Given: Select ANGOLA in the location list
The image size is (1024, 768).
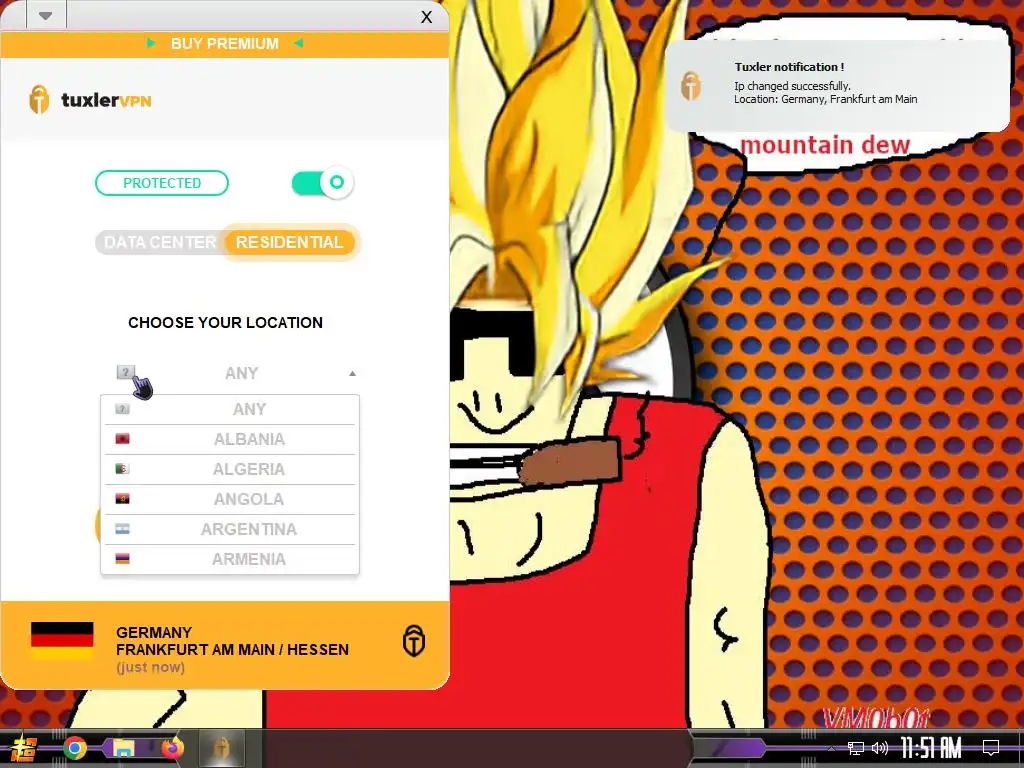Looking at the screenshot, I should (230, 500).
